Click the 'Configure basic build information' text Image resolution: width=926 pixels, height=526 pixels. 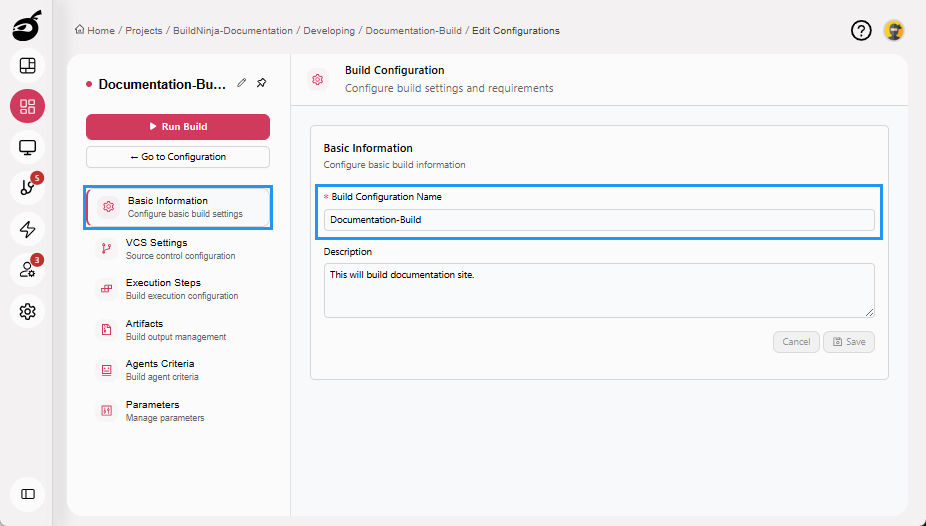click(394, 165)
